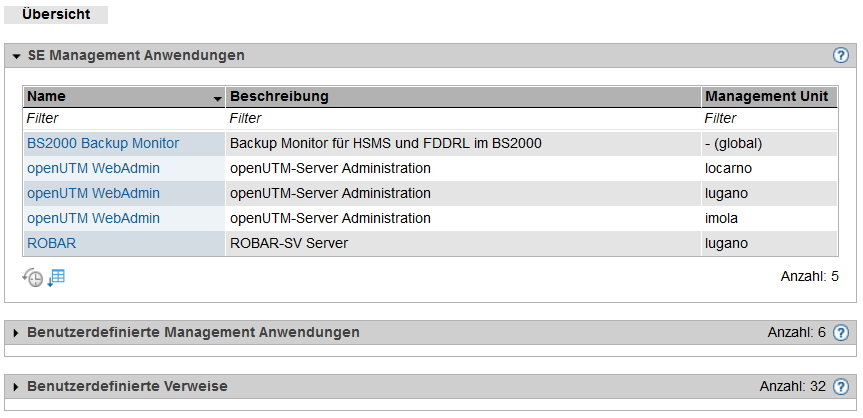The width and height of the screenshot is (863, 418).
Task: Open the ROBAR link
Action: click(51, 243)
